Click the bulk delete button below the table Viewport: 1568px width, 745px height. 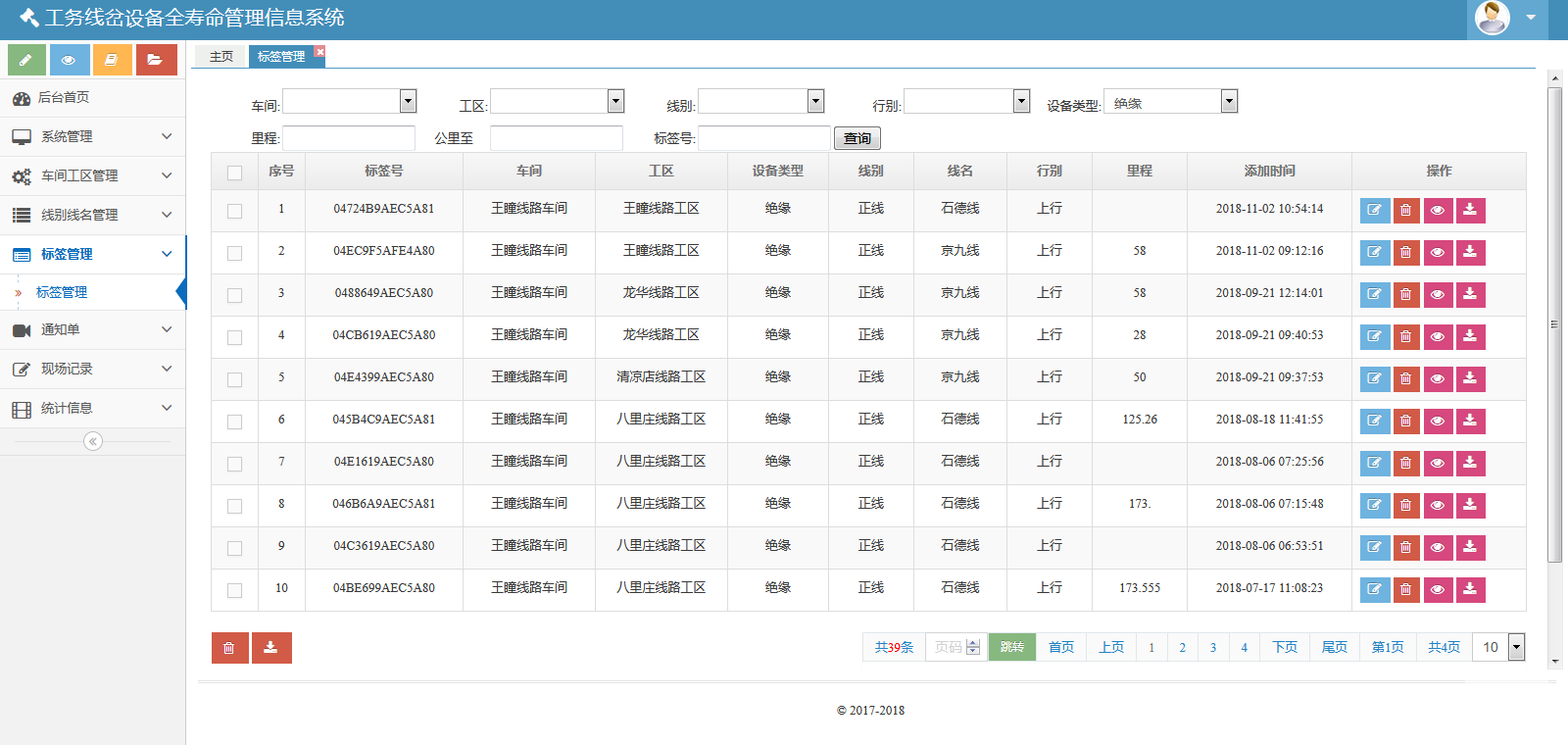(x=229, y=648)
